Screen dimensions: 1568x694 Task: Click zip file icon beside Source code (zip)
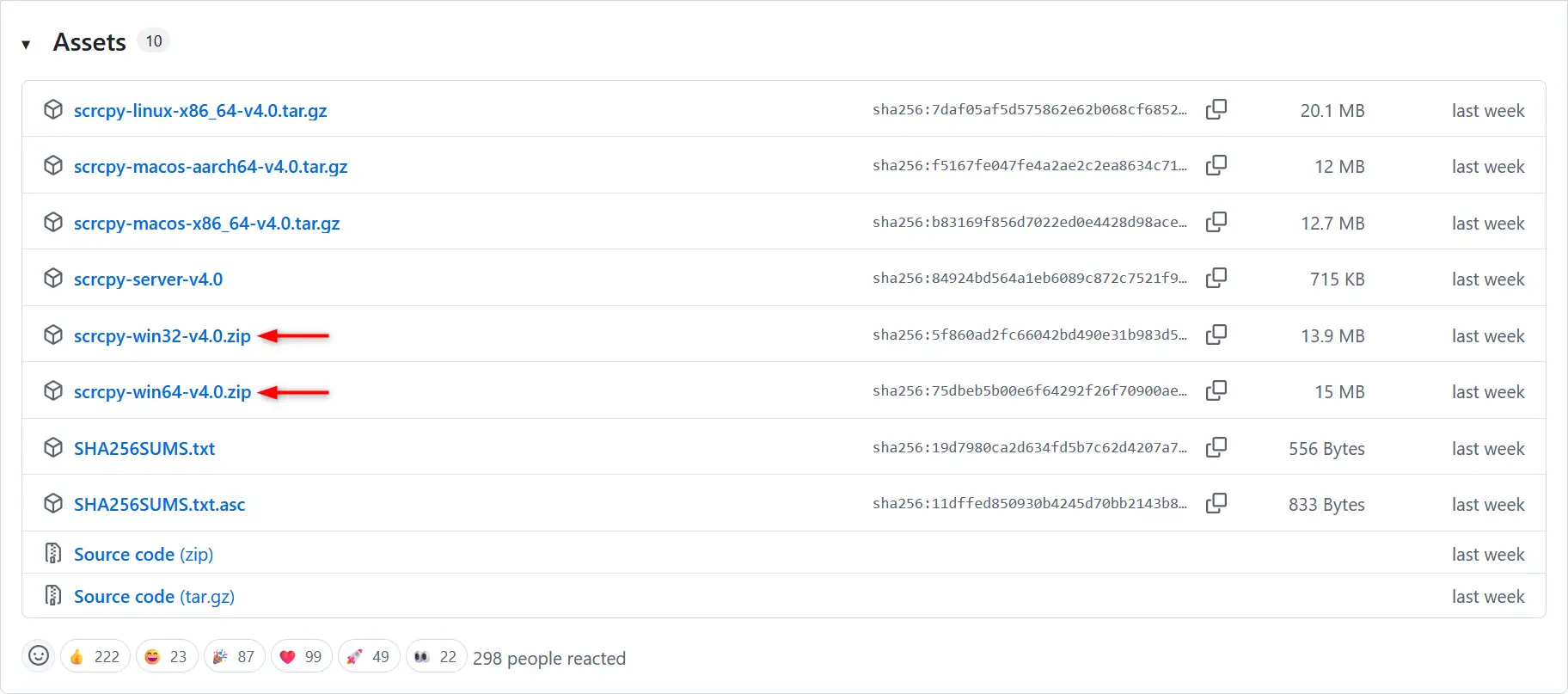tap(53, 553)
